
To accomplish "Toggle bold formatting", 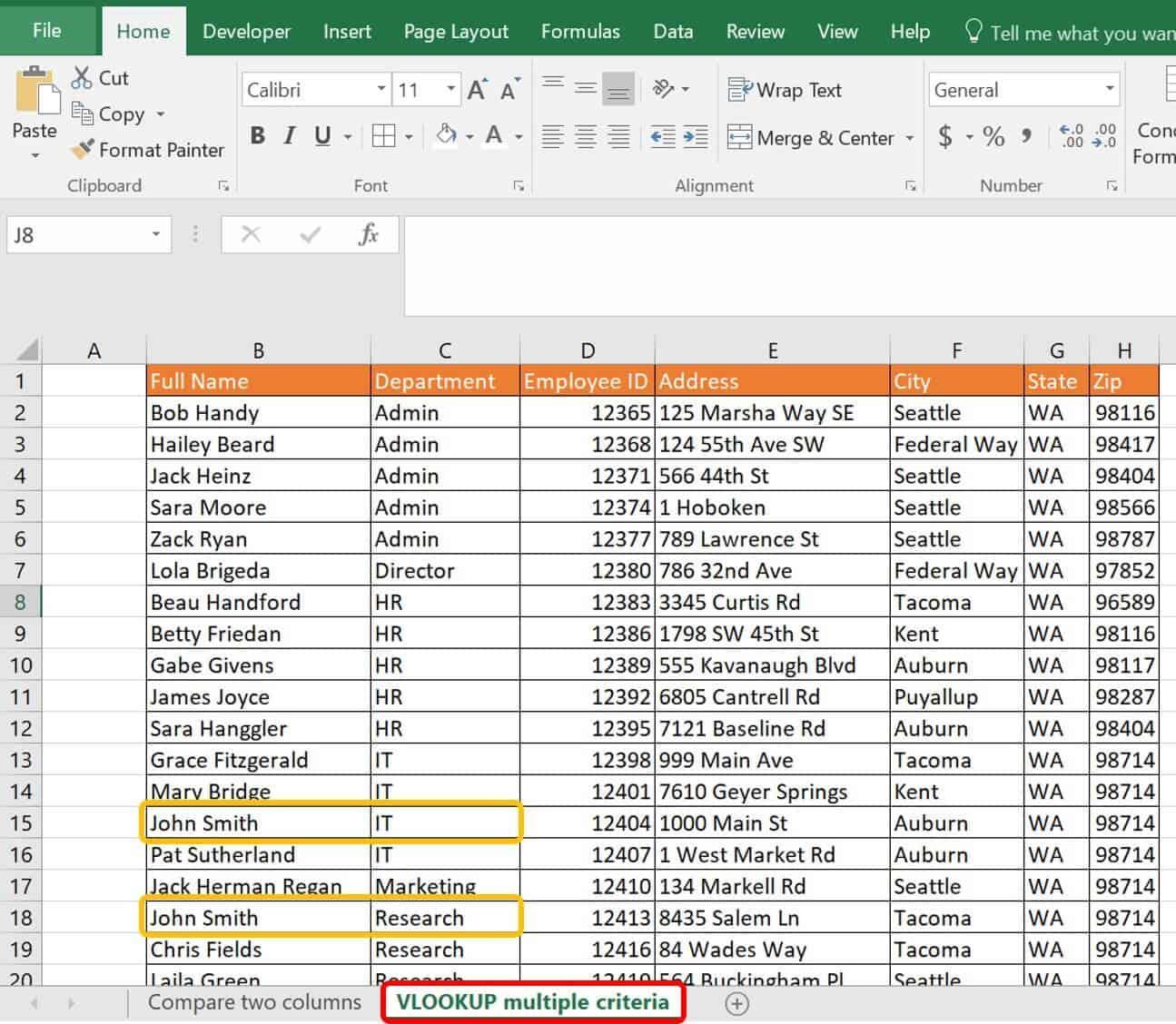I will coord(258,137).
